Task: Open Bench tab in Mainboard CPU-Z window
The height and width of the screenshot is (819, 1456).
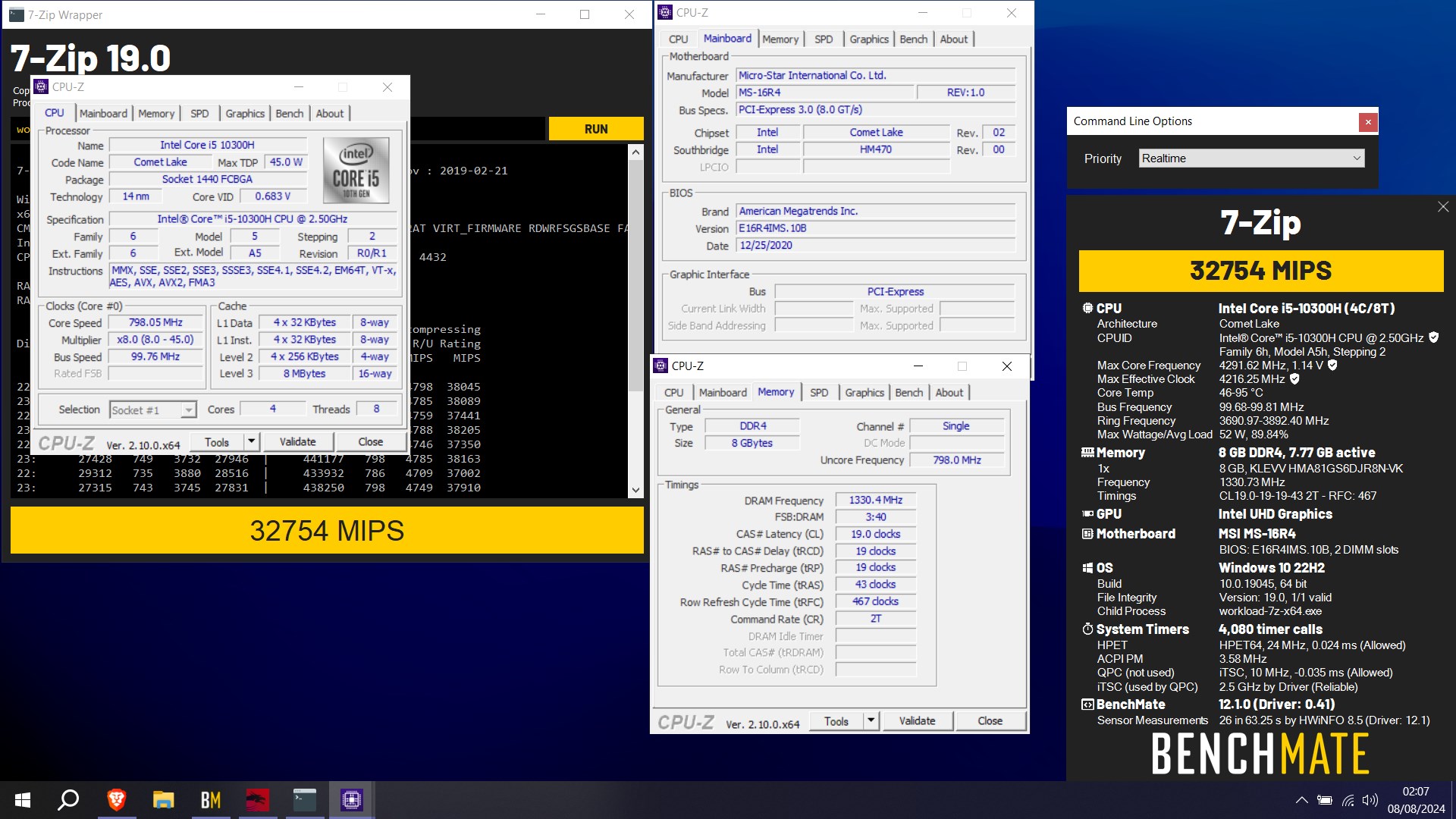Action: [x=913, y=39]
